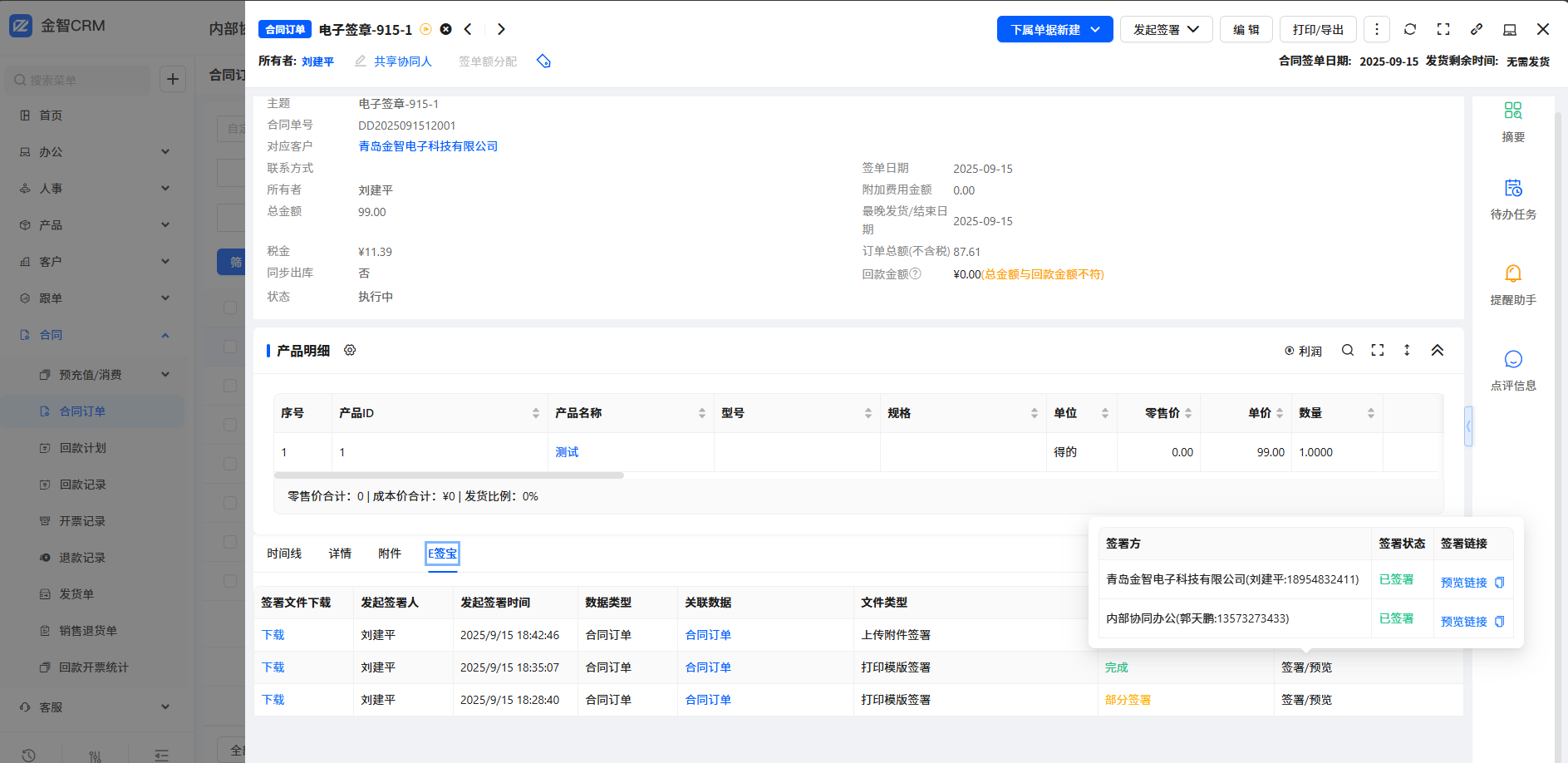Toggle the 利润 profit radio option

pyautogui.click(x=1303, y=352)
